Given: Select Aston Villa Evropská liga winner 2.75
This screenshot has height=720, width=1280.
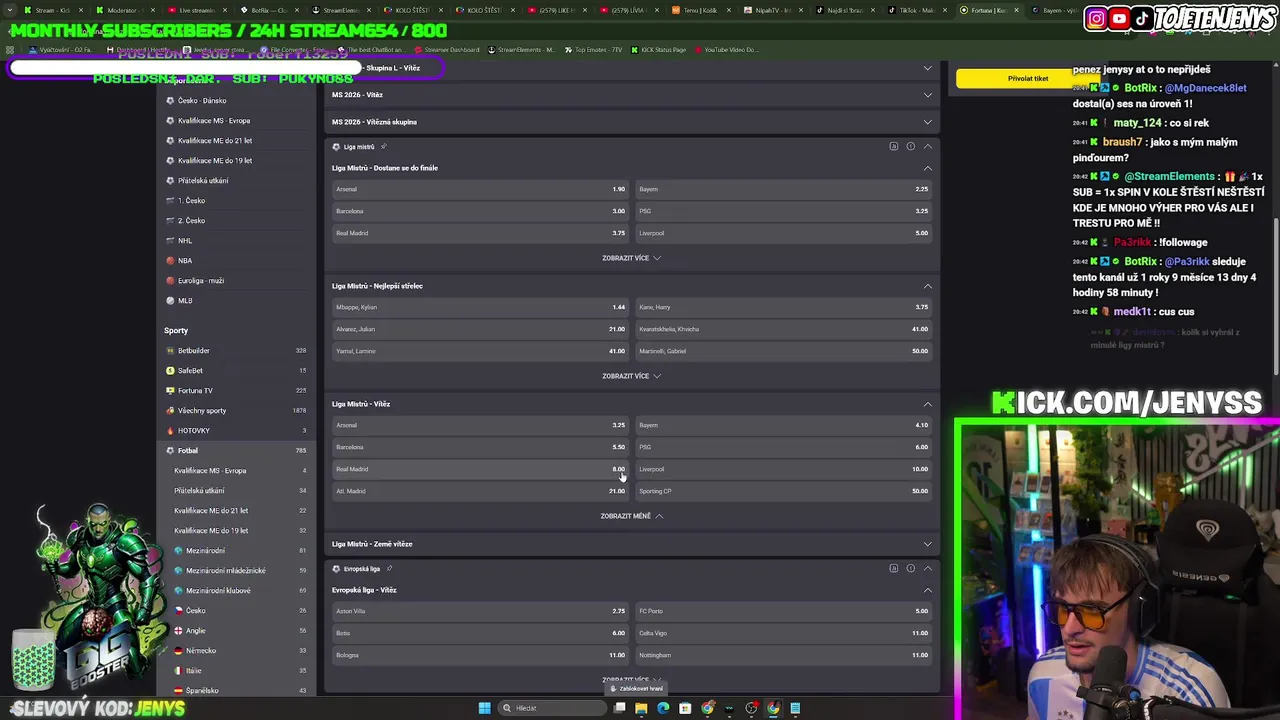Looking at the screenshot, I should pos(480,611).
